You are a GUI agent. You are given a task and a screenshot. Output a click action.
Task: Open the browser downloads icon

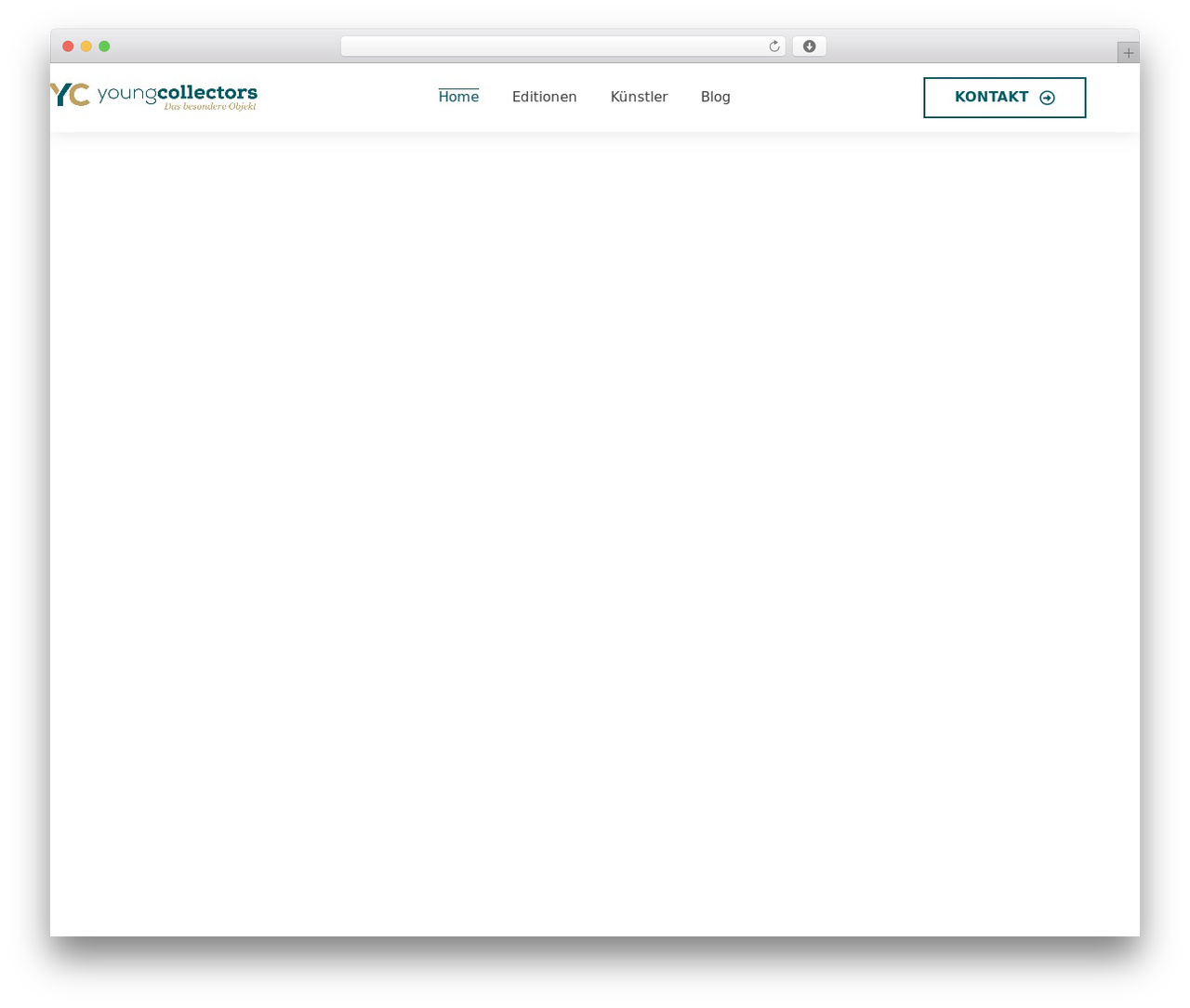809,46
